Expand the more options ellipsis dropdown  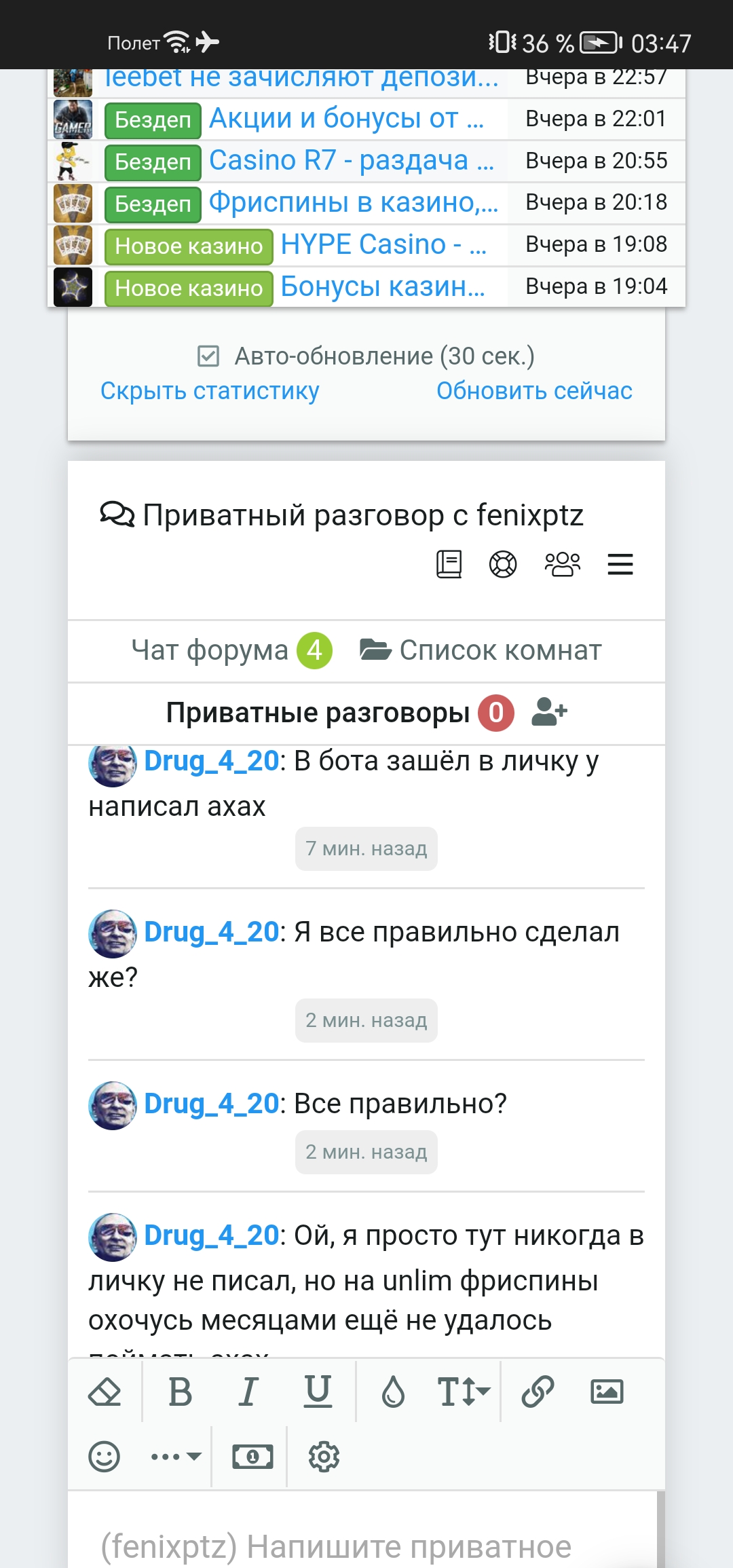click(x=176, y=1456)
